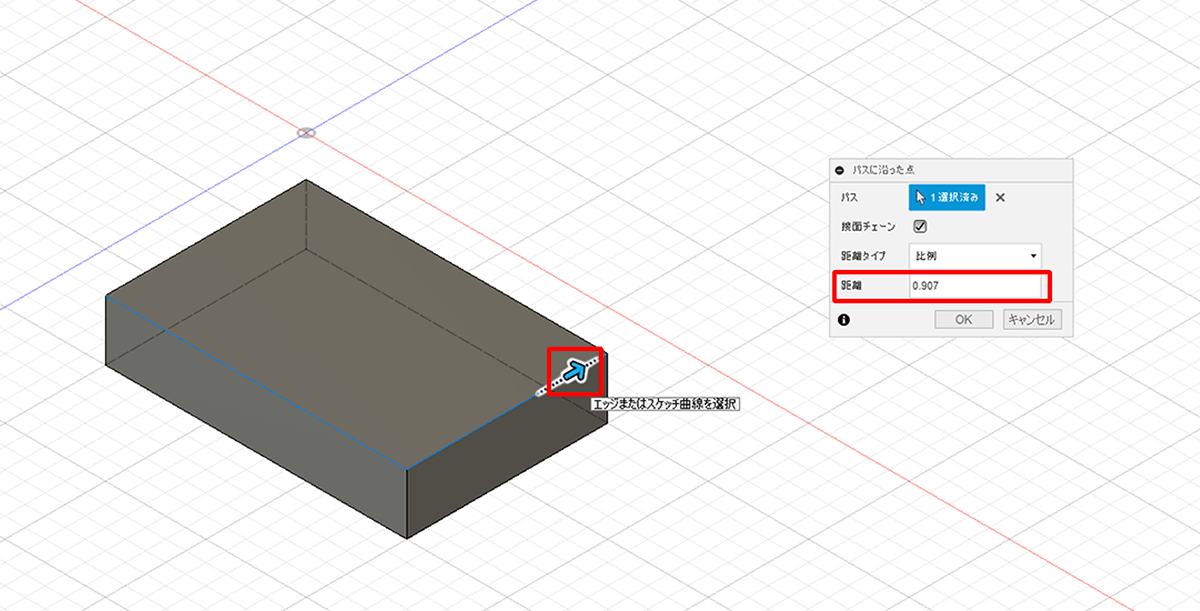Screen dimensions: 1200x611
Task: Click the パスに沿った点 dialog title text
Action: point(886,170)
